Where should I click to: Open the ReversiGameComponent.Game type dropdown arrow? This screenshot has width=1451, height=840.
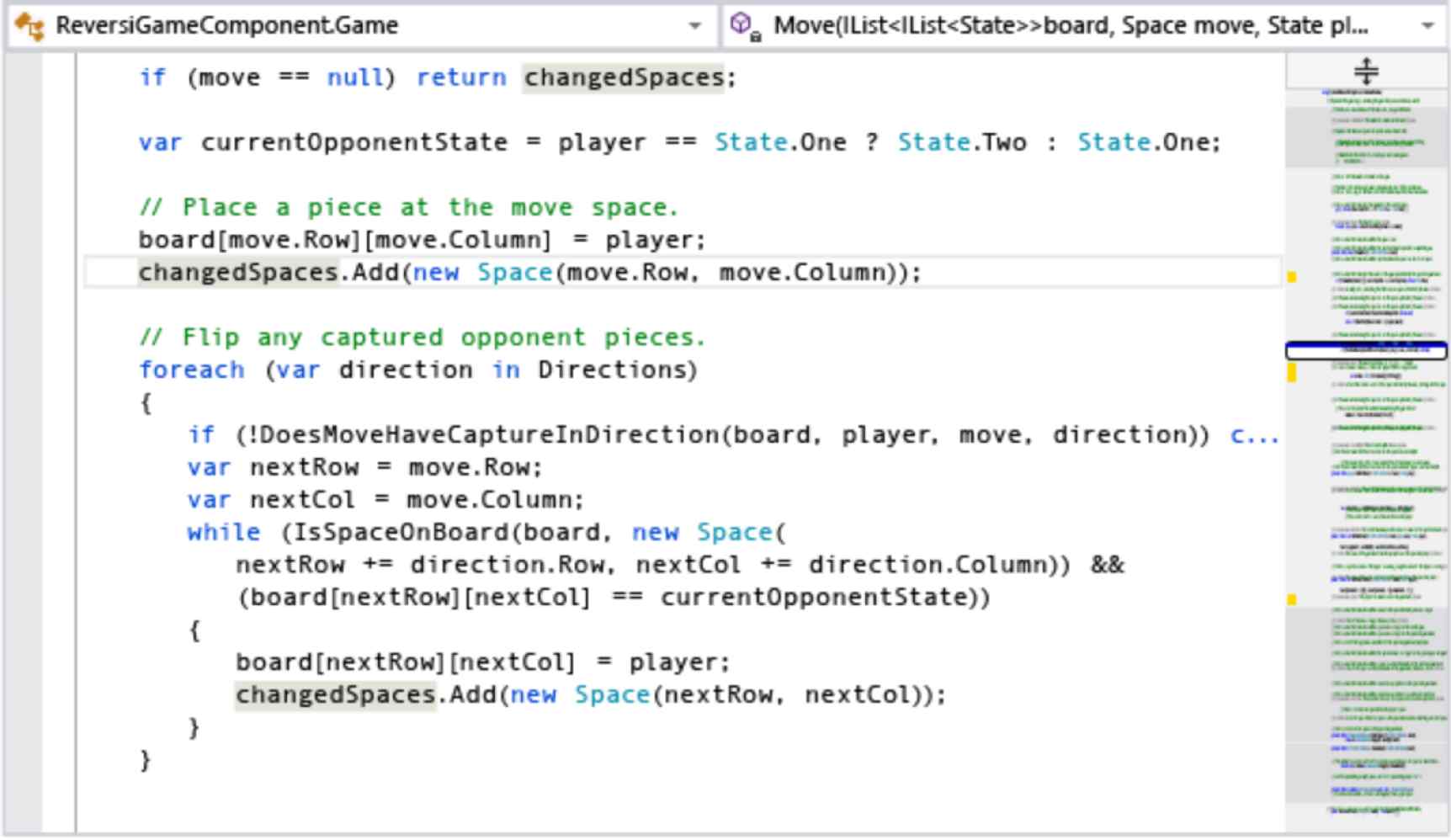coord(694,26)
